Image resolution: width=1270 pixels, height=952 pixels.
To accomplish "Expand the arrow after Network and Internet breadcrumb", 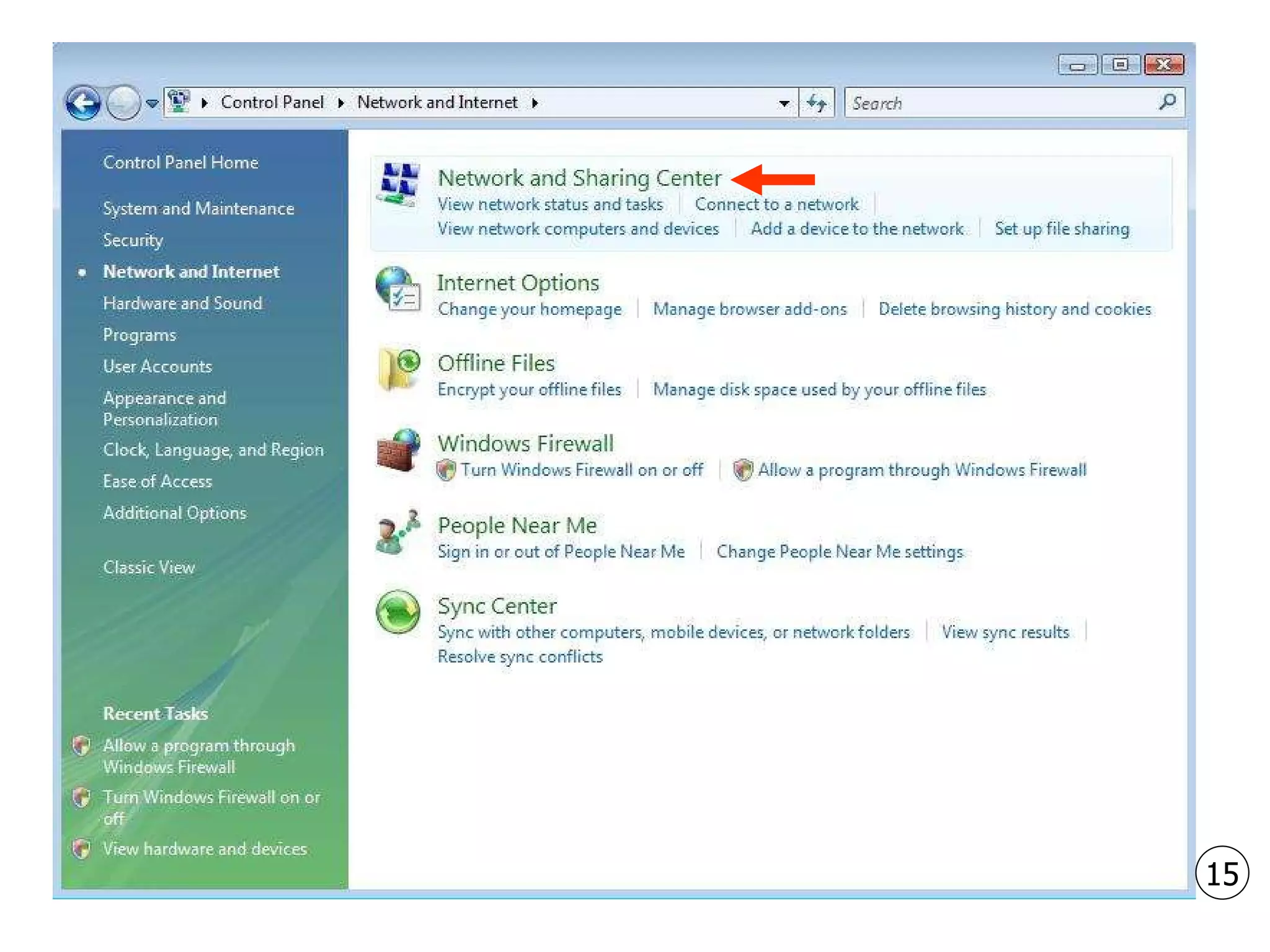I will click(x=535, y=103).
